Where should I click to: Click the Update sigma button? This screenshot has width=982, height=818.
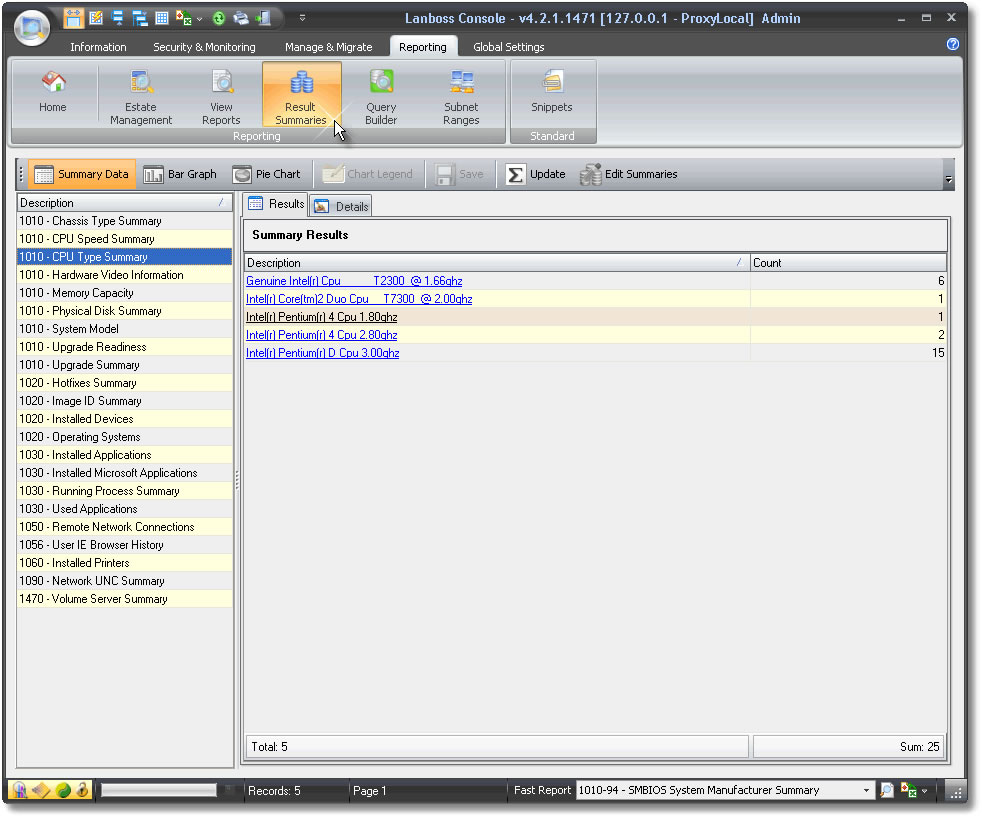[x=535, y=174]
